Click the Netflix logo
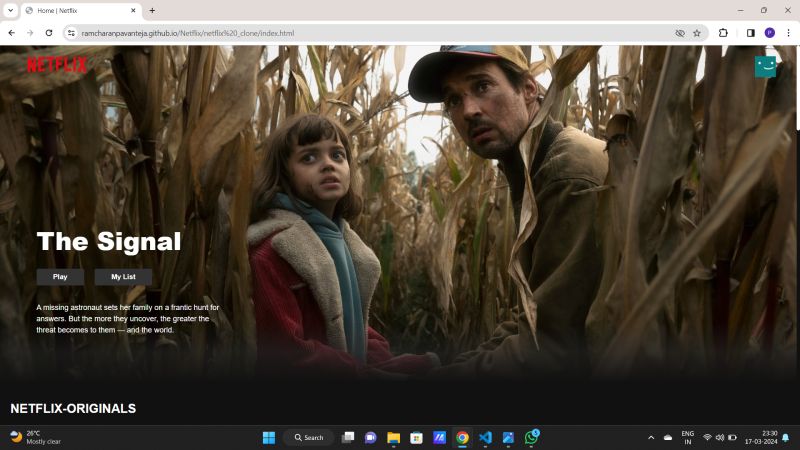The width and height of the screenshot is (800, 450). click(57, 64)
